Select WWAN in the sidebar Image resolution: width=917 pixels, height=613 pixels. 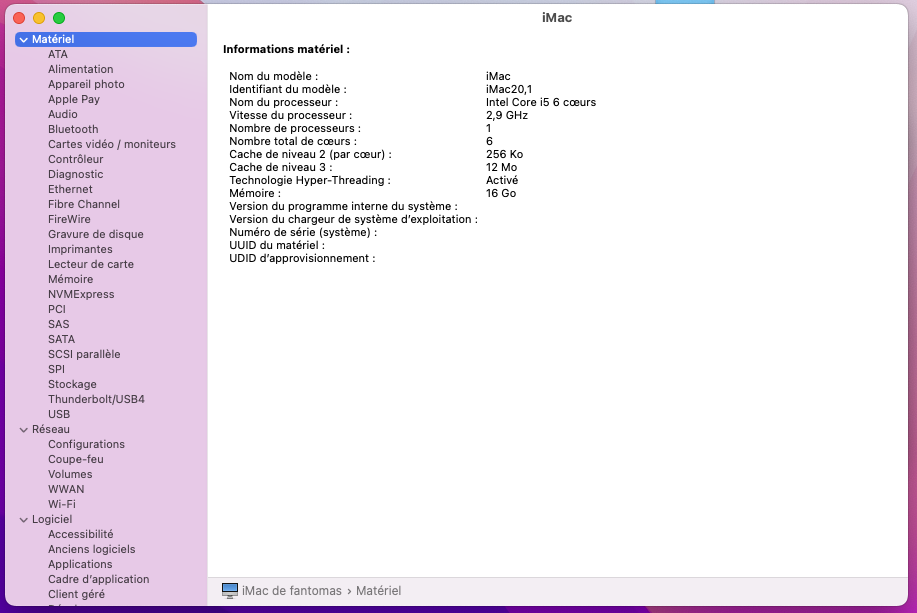click(x=66, y=489)
